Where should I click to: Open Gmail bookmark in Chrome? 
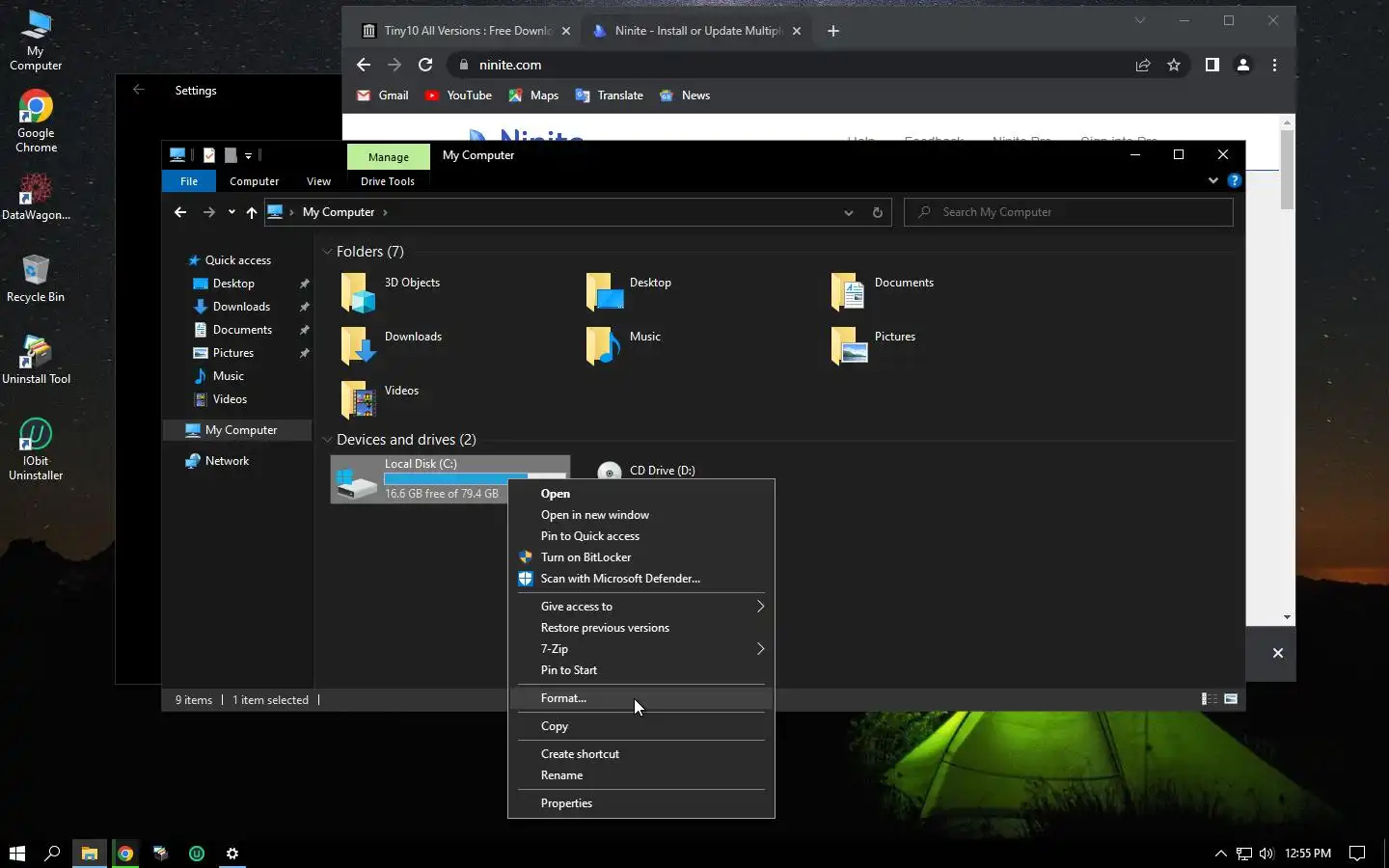click(x=383, y=95)
